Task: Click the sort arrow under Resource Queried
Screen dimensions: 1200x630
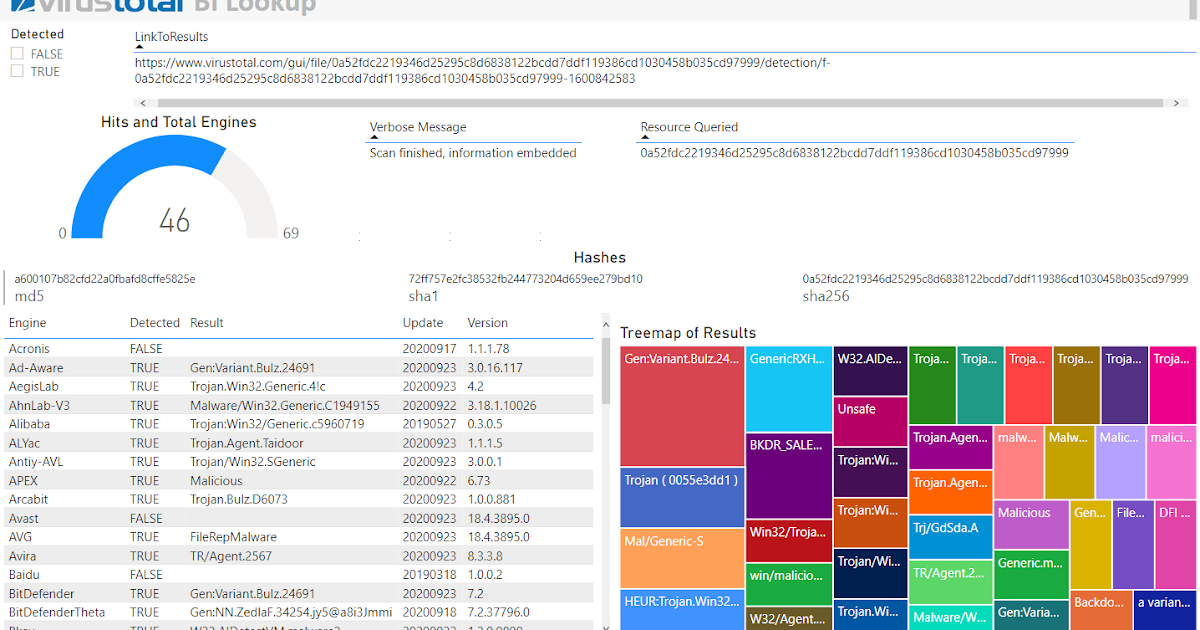Action: [647, 139]
